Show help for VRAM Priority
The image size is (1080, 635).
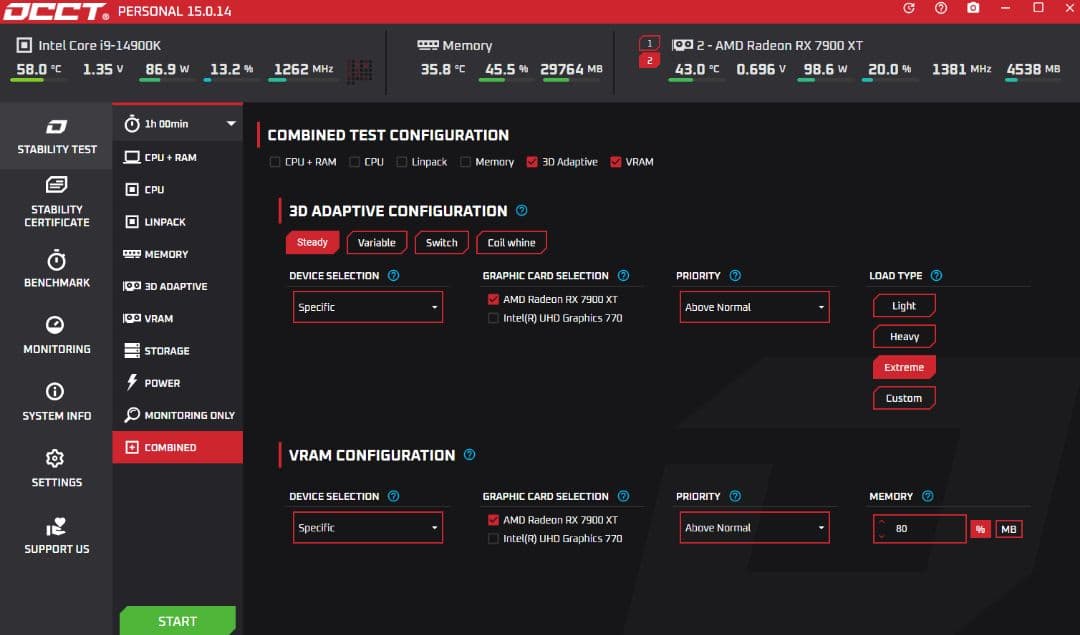click(x=735, y=496)
